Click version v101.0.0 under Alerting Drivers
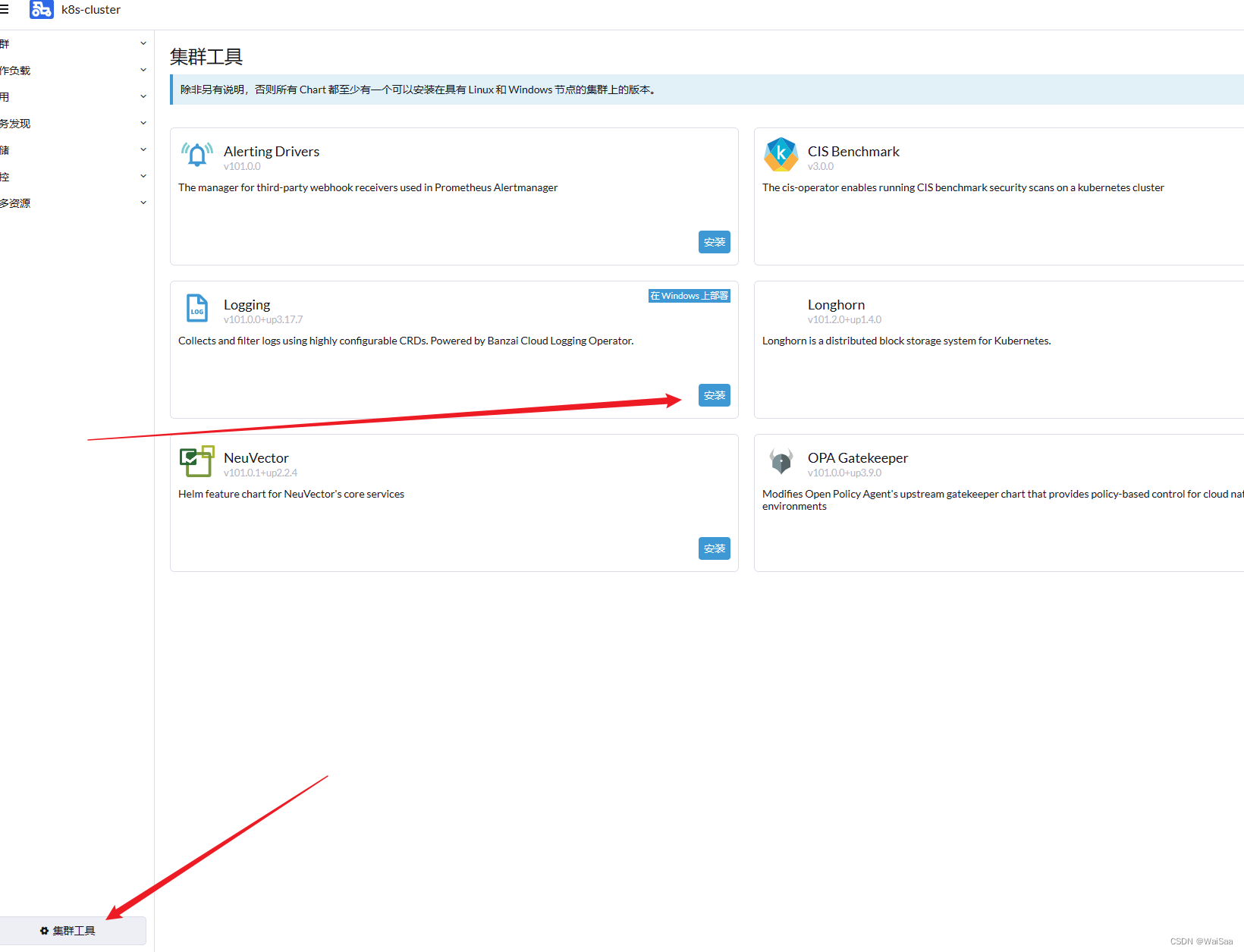This screenshot has width=1244, height=952. tap(242, 167)
